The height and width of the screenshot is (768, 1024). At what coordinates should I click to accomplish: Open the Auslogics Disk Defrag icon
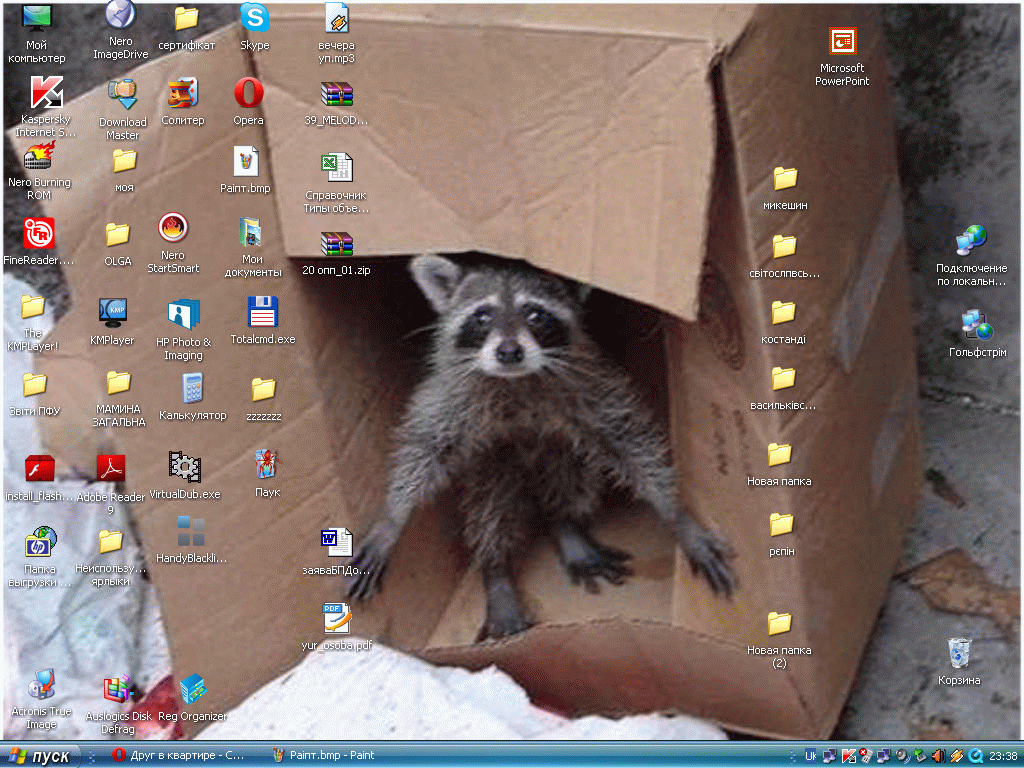click(x=118, y=689)
